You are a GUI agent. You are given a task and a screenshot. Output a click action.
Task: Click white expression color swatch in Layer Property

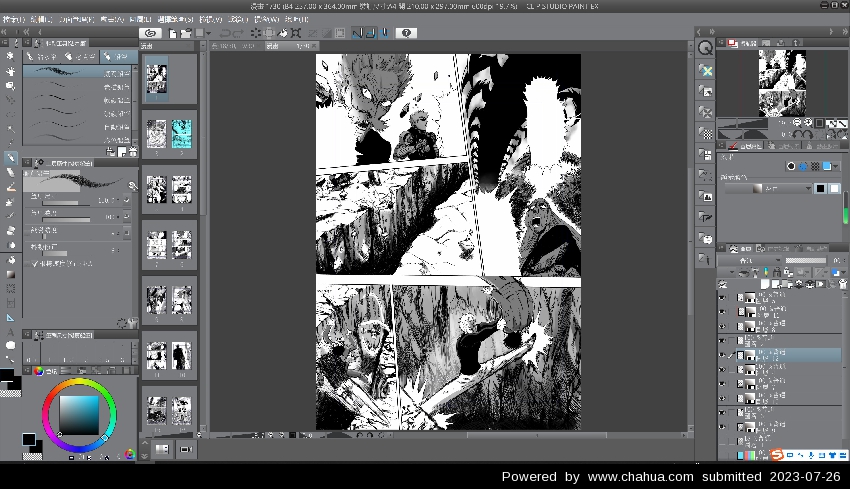(834, 188)
